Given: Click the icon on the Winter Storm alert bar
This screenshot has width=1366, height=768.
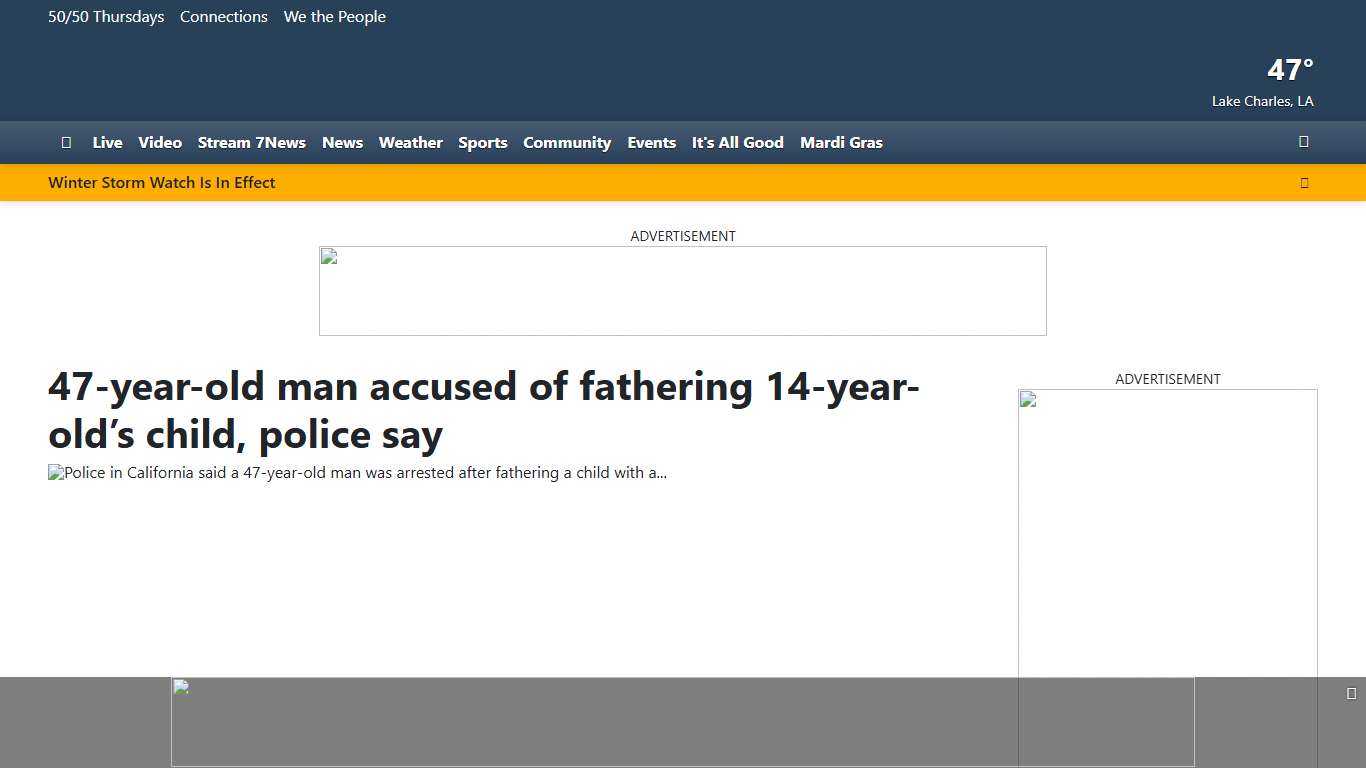Looking at the screenshot, I should [1304, 182].
